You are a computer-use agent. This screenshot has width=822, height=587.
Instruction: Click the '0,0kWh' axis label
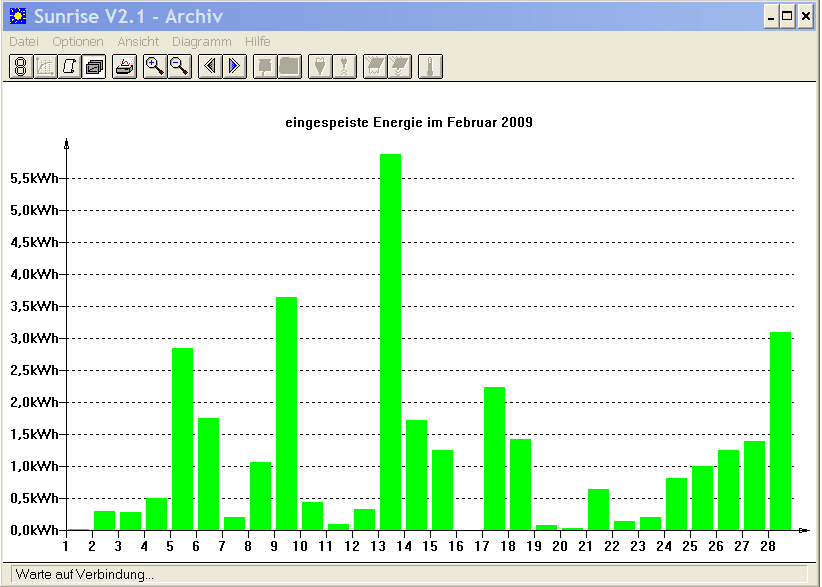point(35,530)
